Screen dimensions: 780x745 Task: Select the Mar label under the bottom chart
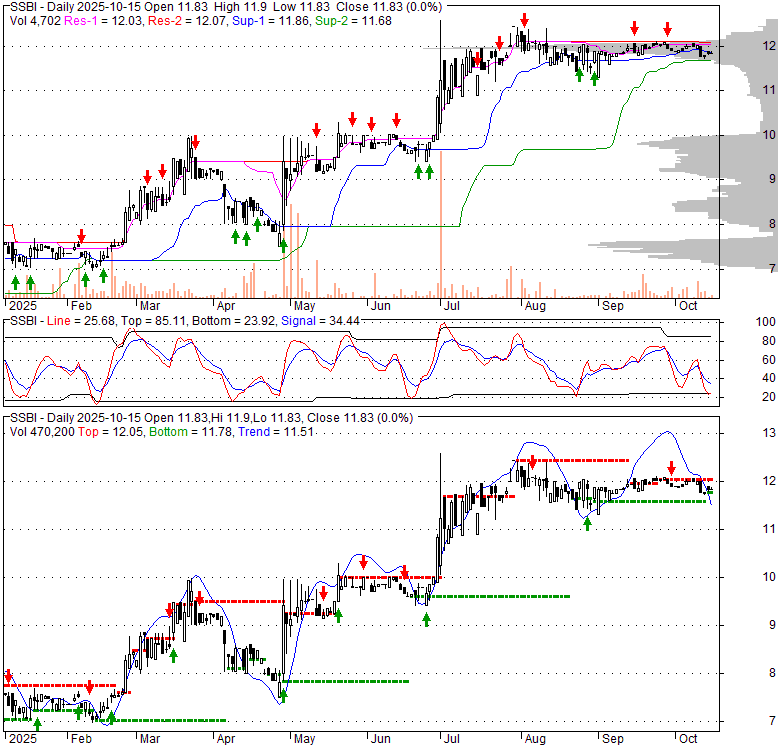point(150,739)
